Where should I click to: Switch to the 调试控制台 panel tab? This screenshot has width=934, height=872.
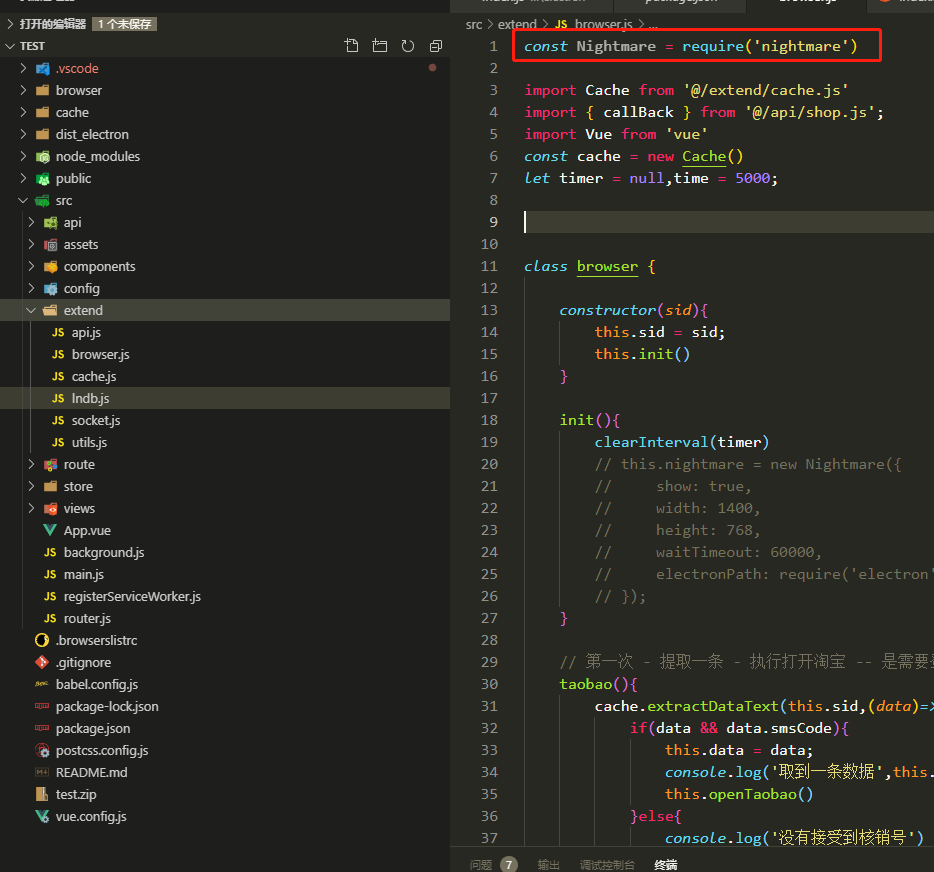pos(608,865)
